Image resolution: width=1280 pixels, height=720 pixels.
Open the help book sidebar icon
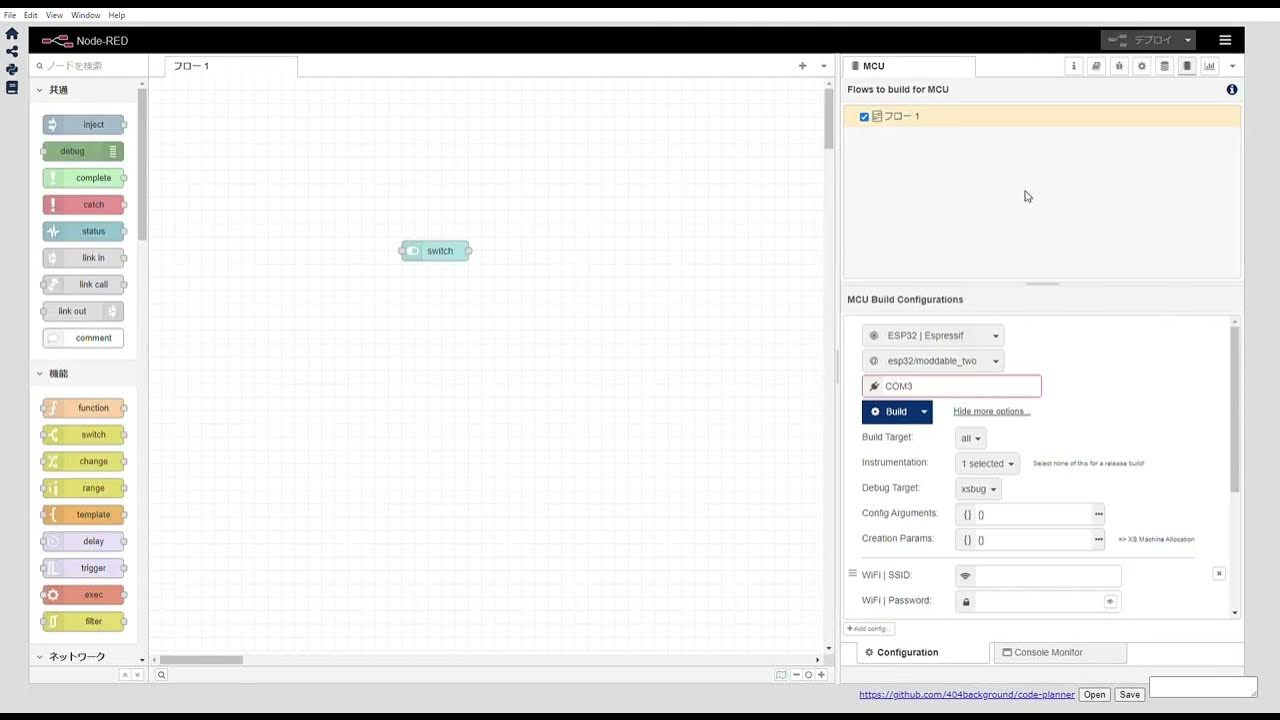(1096, 66)
